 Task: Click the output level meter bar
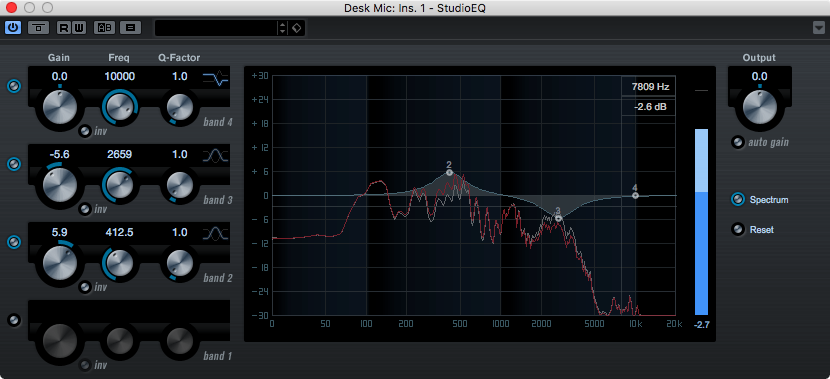pyautogui.click(x=701, y=221)
